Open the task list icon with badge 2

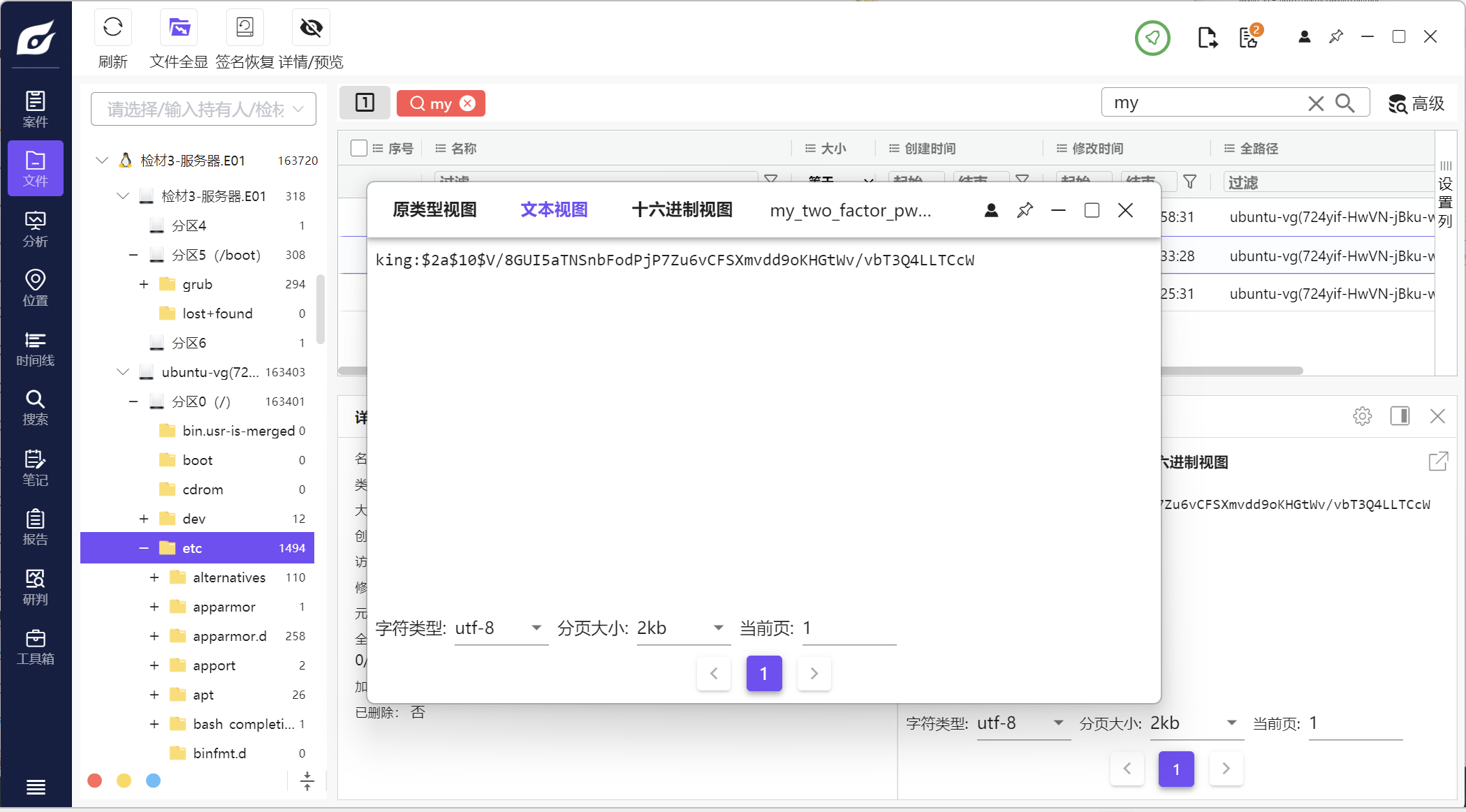1249,37
